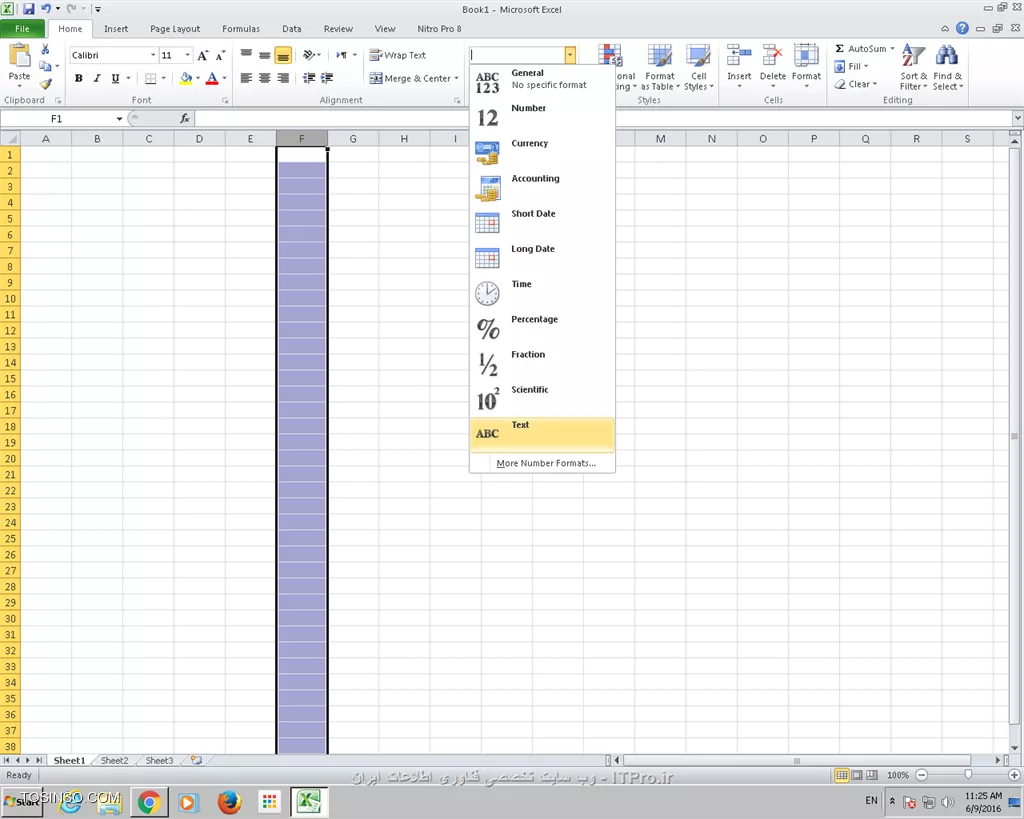Image resolution: width=1024 pixels, height=819 pixels.
Task: Switch to the Insert ribbon tab
Action: (116, 29)
